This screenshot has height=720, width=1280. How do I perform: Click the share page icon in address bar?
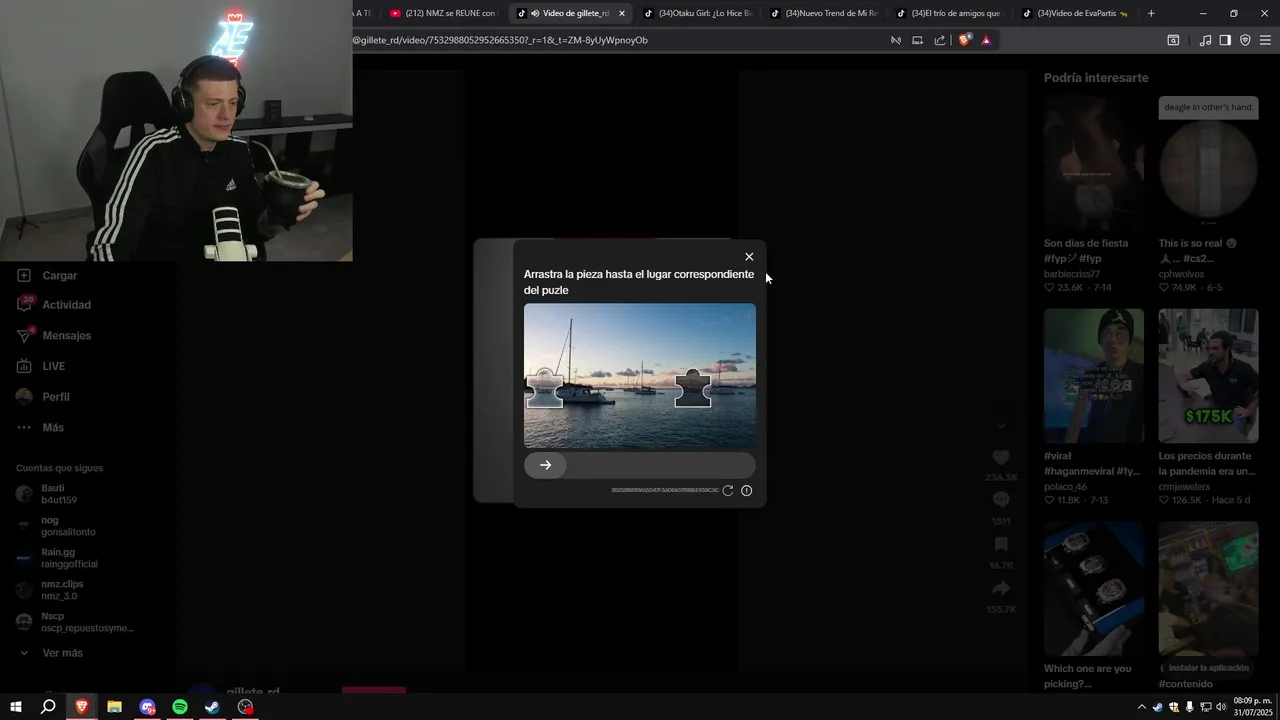click(x=940, y=40)
